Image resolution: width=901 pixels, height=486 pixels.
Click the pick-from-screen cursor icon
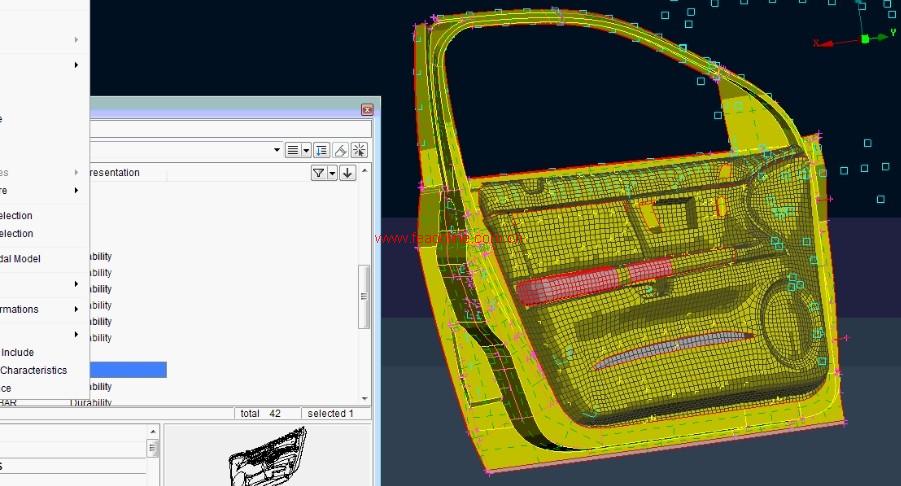(x=358, y=150)
